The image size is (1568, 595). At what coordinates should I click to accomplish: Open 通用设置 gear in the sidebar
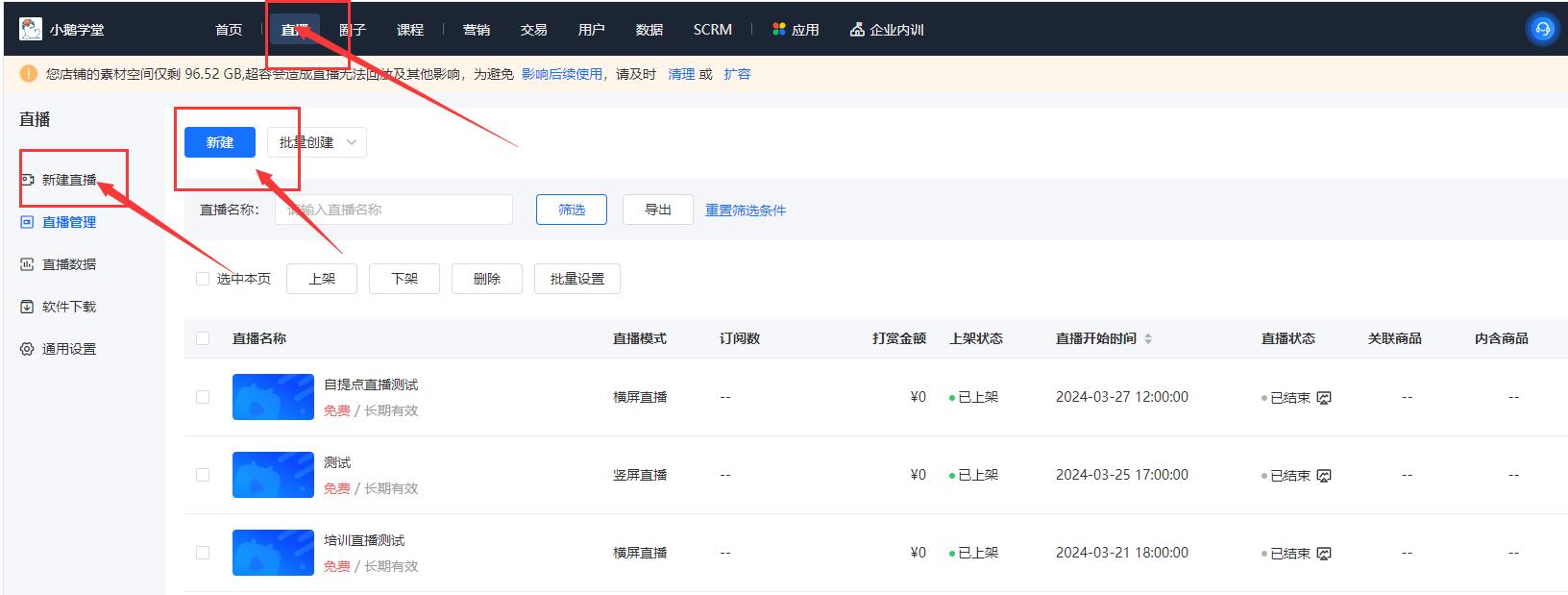(27, 349)
